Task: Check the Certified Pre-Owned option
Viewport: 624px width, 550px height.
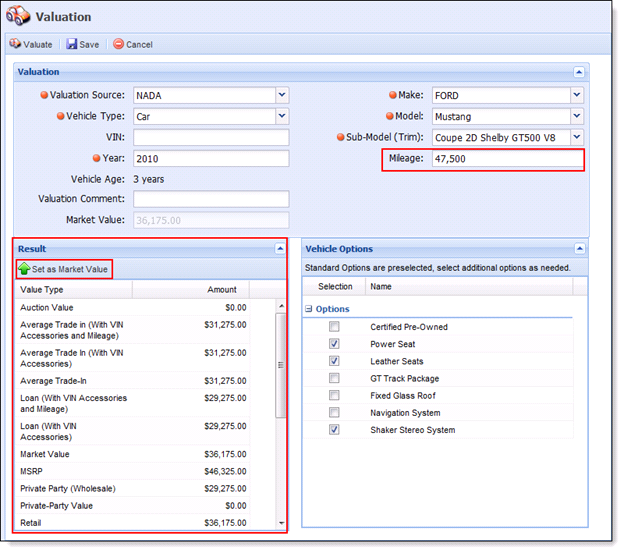Action: (x=334, y=327)
